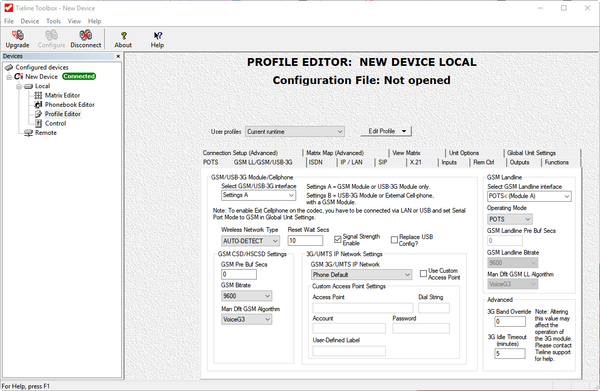
Task: Switch to Unit Options tab
Action: click(464, 153)
